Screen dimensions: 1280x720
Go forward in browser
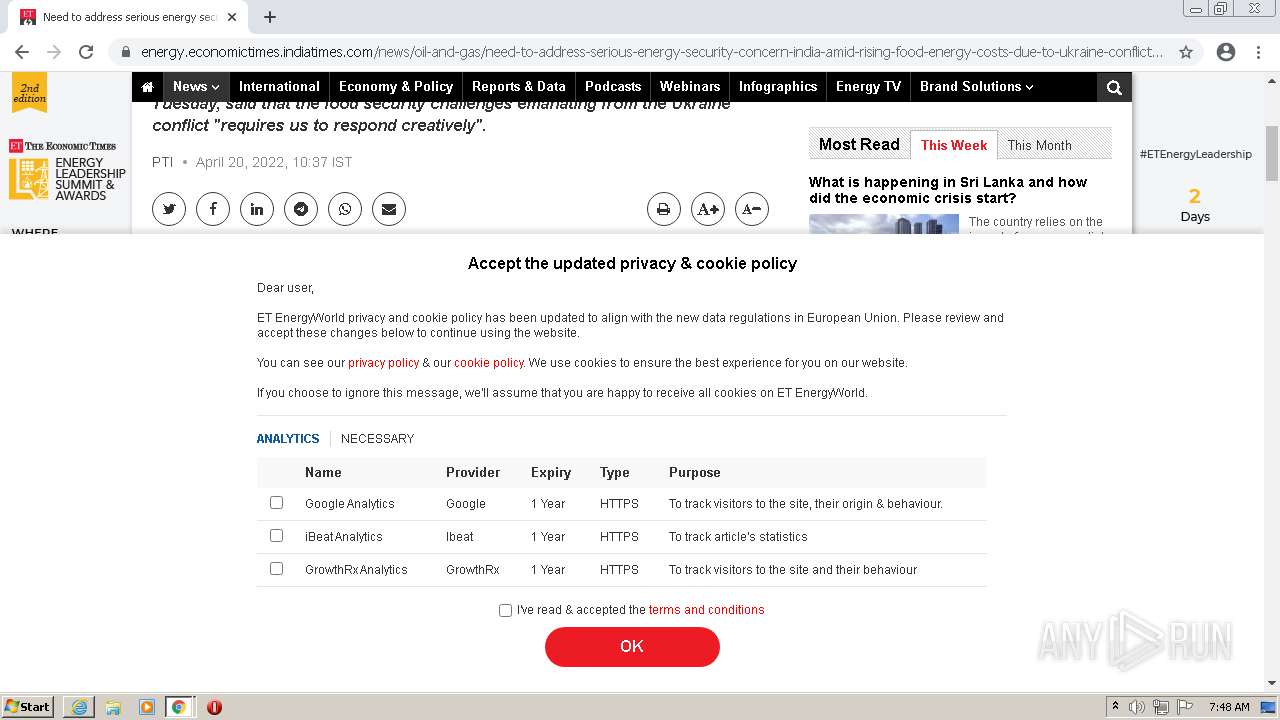[54, 52]
